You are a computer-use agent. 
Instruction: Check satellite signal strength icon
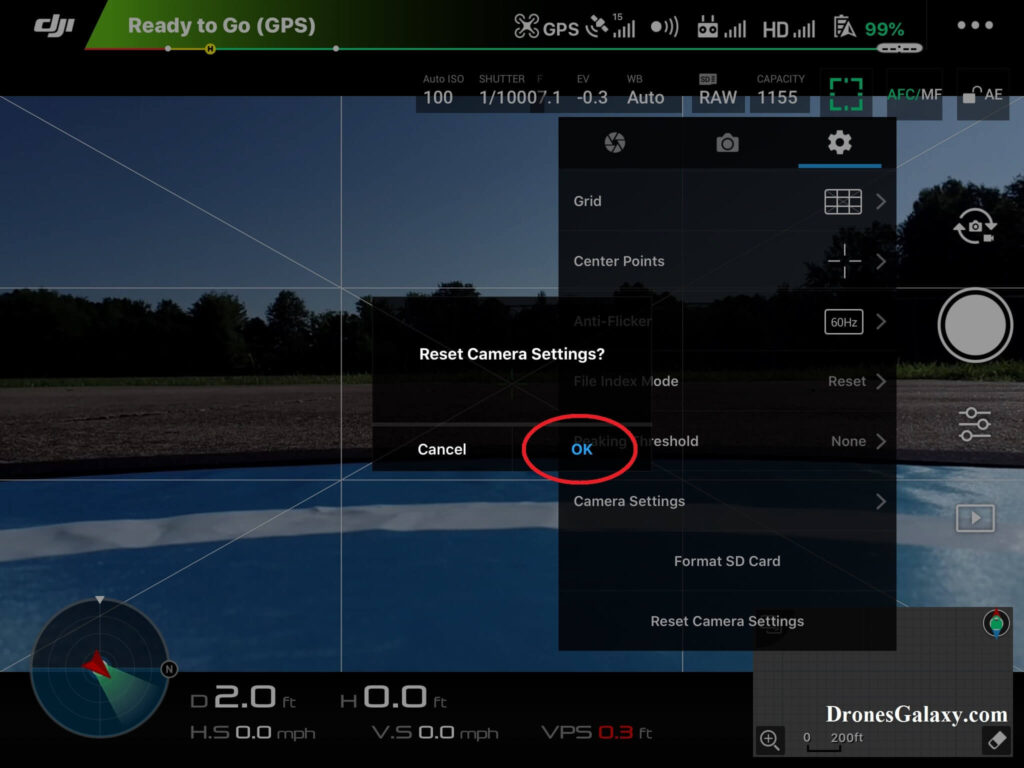tap(611, 25)
